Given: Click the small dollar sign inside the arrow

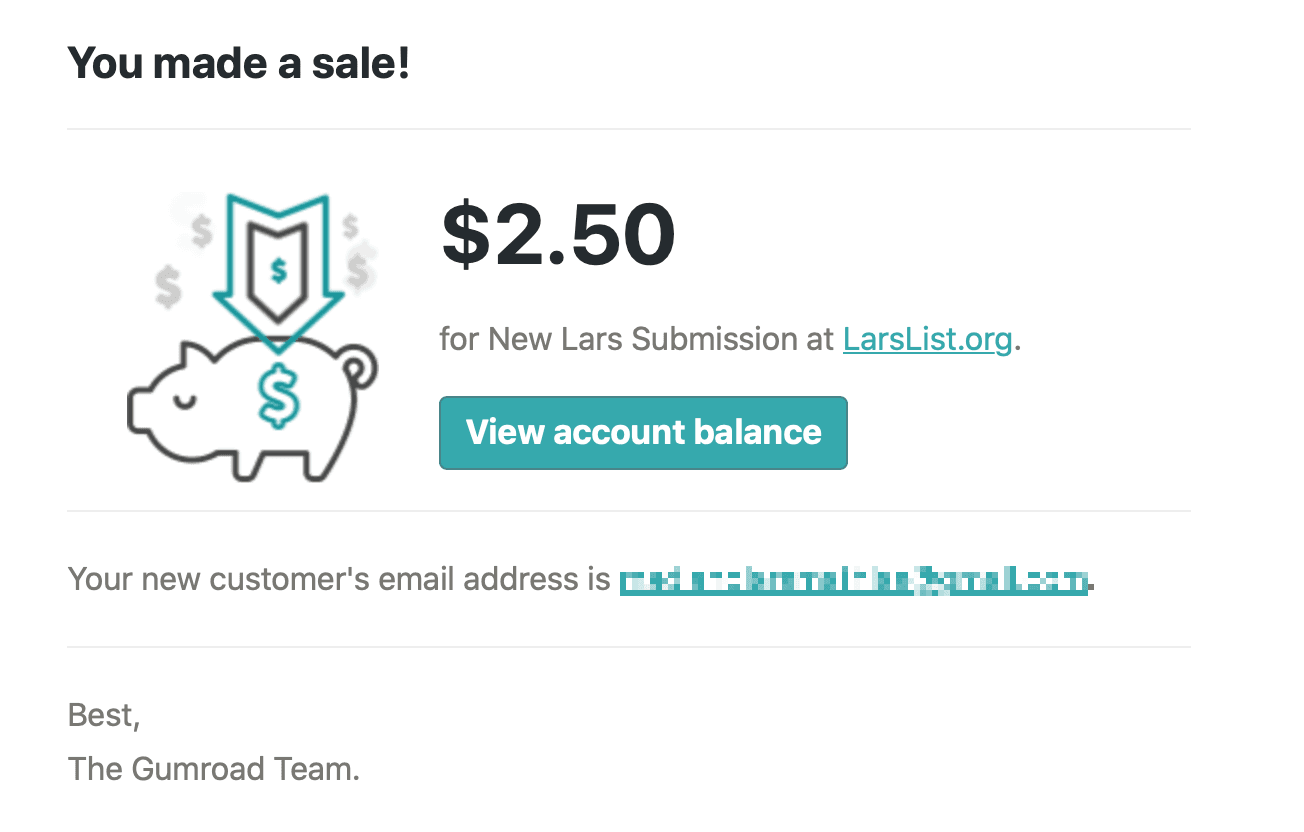Looking at the screenshot, I should tap(279, 269).
